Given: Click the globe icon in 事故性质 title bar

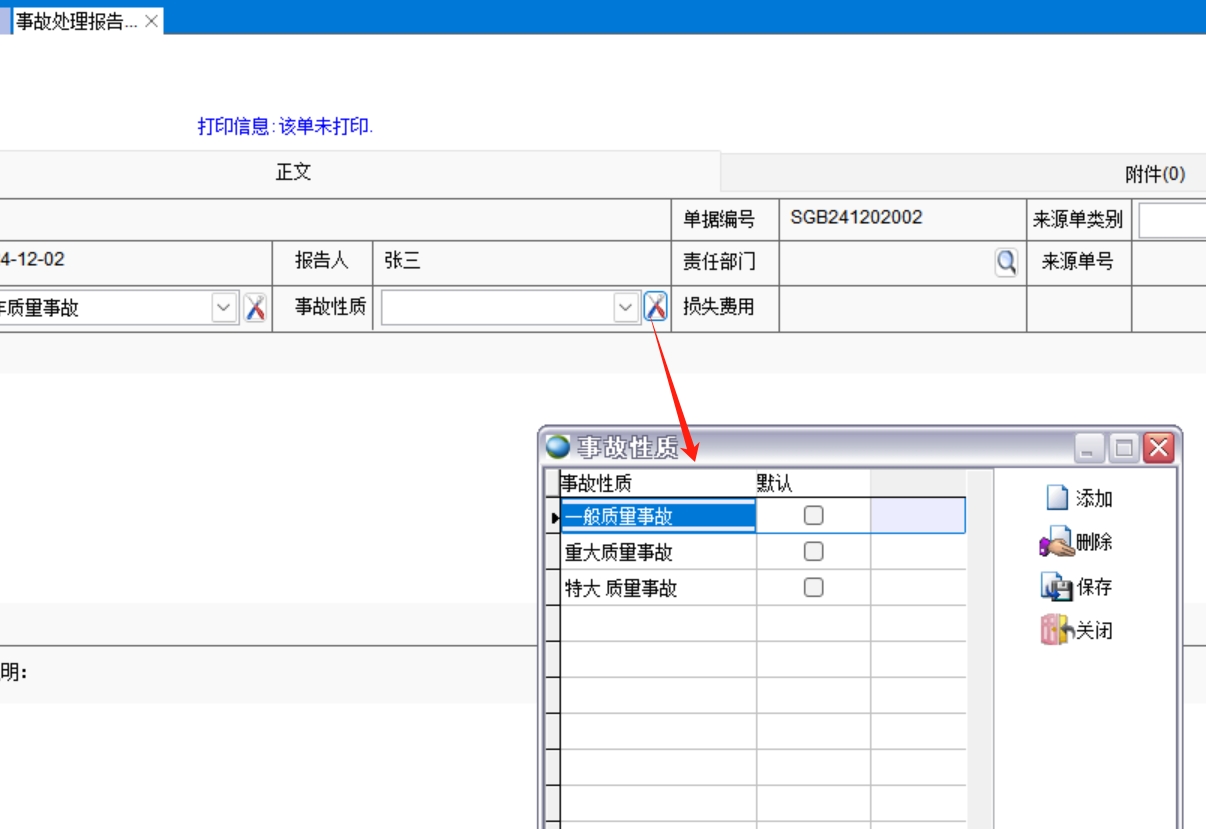Looking at the screenshot, I should [x=558, y=447].
